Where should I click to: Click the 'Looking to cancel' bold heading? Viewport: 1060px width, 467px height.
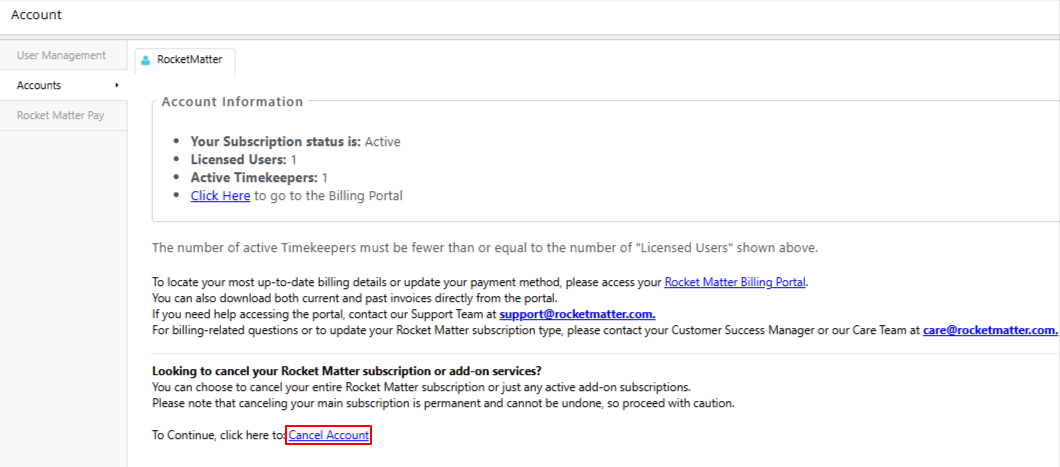pos(347,371)
